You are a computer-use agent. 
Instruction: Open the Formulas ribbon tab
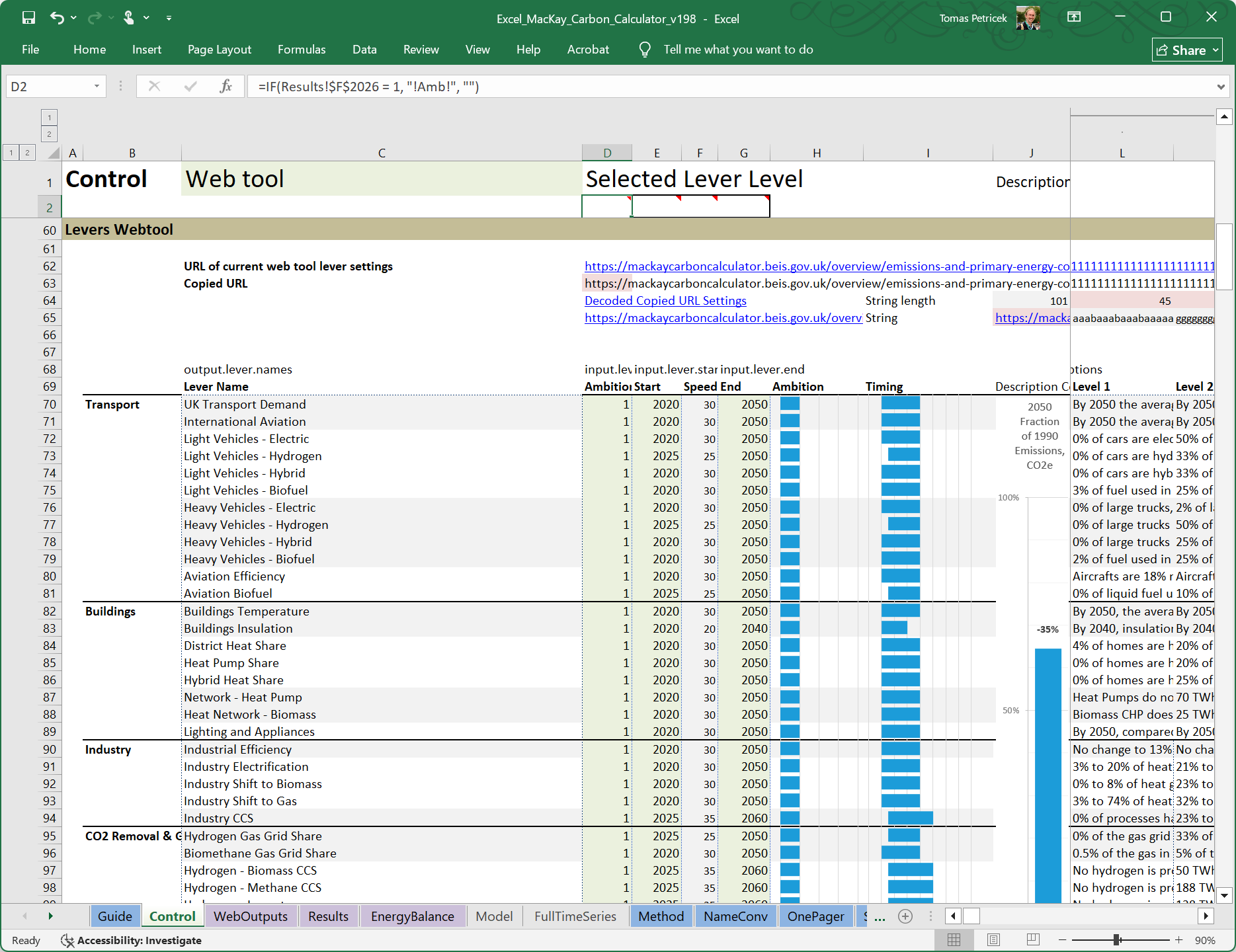(302, 50)
